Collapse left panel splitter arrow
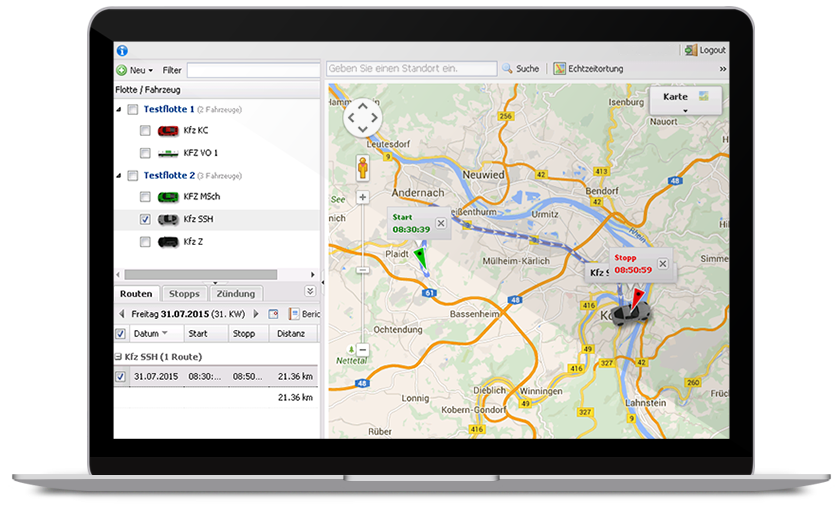This screenshot has height=514, width=840. [x=322, y=282]
